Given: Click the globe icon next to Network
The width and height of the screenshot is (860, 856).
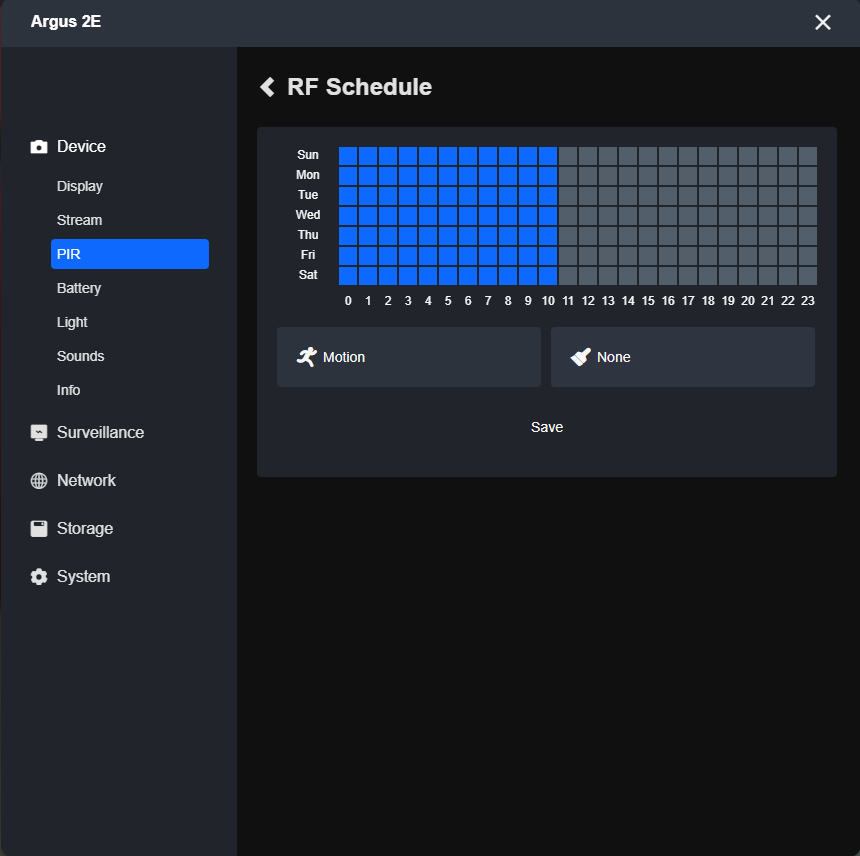Looking at the screenshot, I should coord(38,480).
